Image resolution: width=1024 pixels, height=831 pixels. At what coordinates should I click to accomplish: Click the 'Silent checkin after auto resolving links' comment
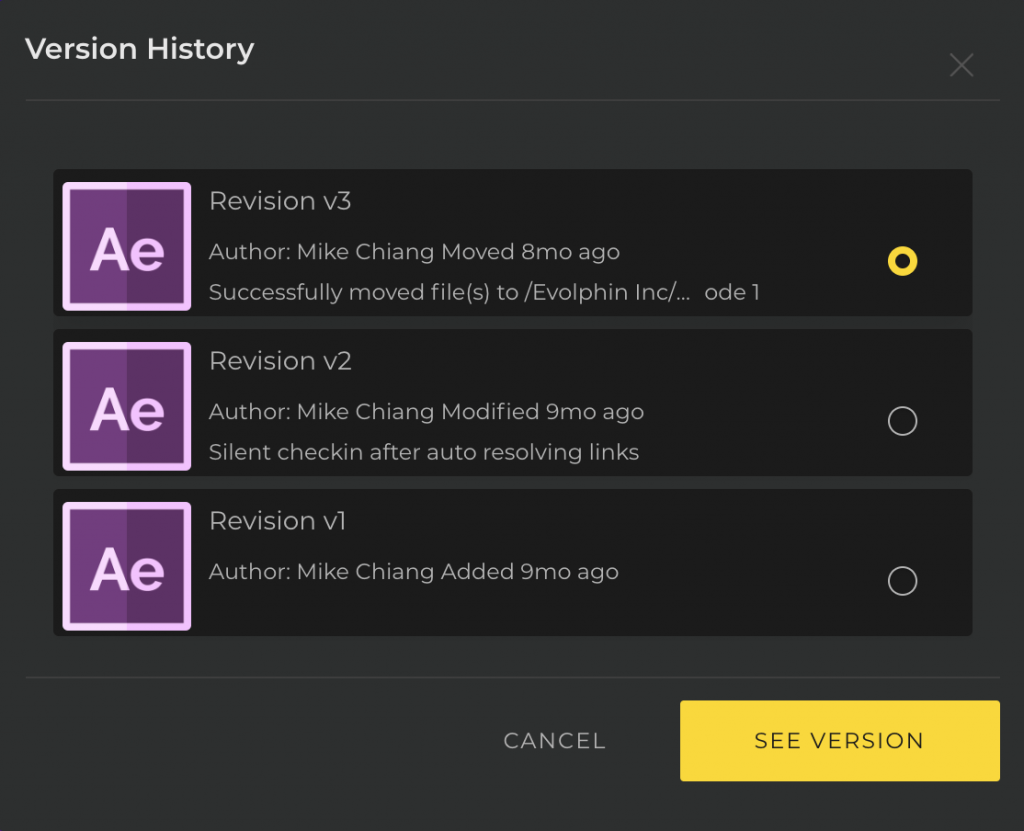[x=423, y=452]
